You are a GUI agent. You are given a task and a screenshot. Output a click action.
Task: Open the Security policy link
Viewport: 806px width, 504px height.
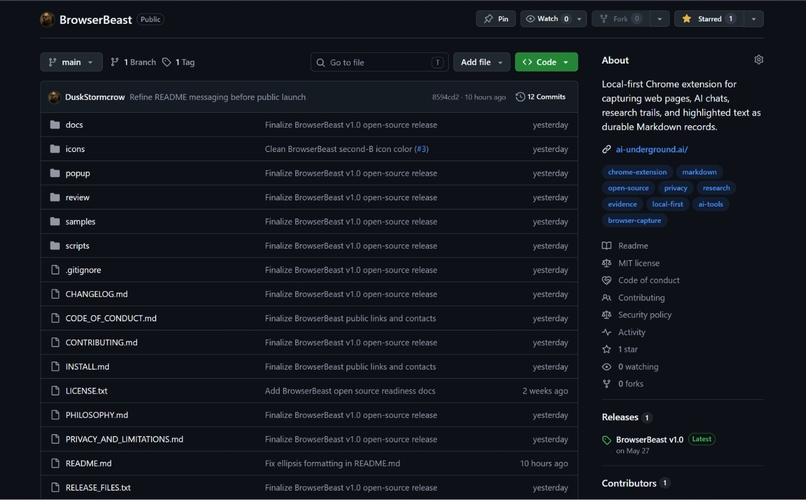pos(645,315)
